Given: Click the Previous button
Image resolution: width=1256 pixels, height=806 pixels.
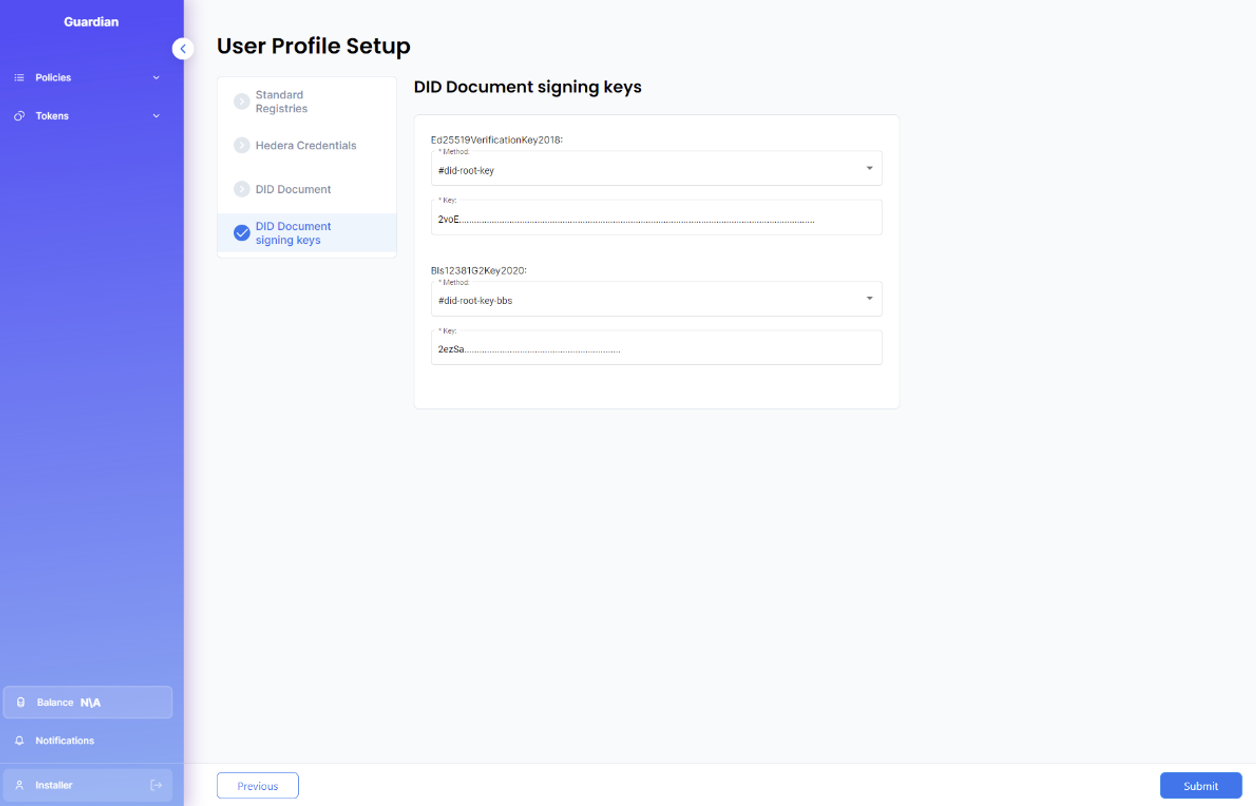Looking at the screenshot, I should (257, 786).
